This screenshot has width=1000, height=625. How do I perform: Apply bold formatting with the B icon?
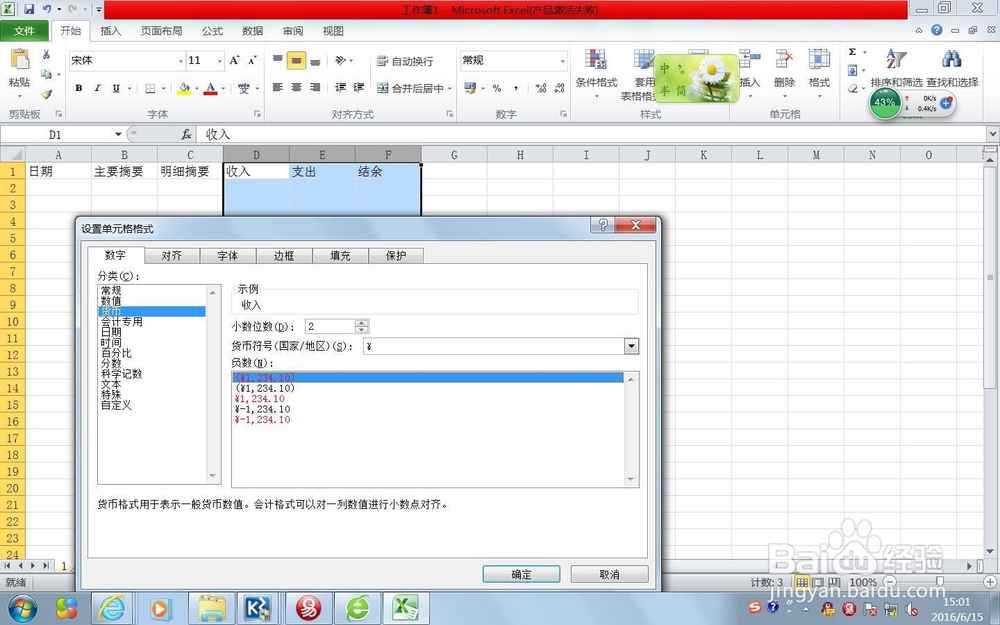[x=78, y=88]
